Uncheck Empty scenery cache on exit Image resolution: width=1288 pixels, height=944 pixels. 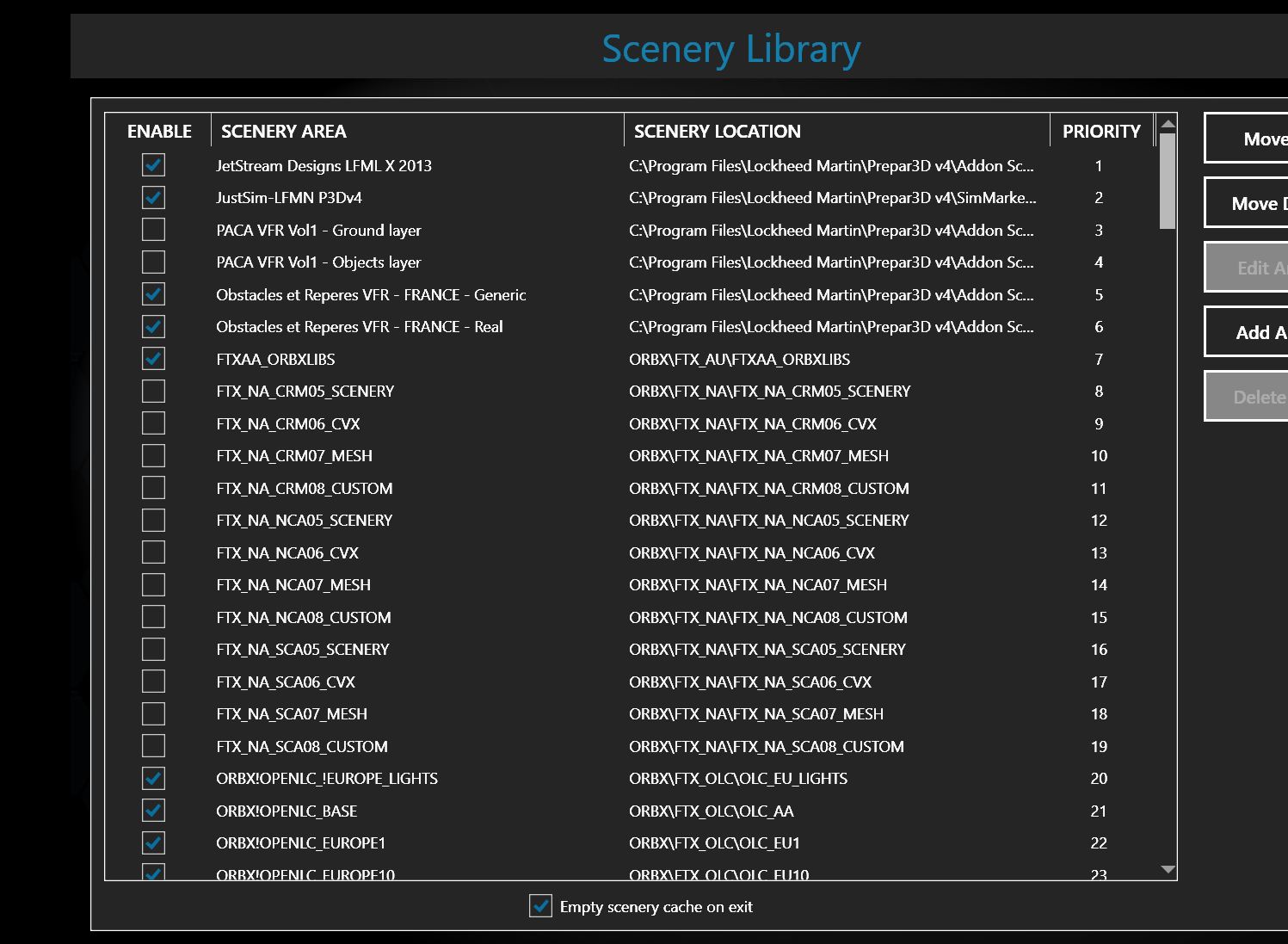(x=540, y=906)
